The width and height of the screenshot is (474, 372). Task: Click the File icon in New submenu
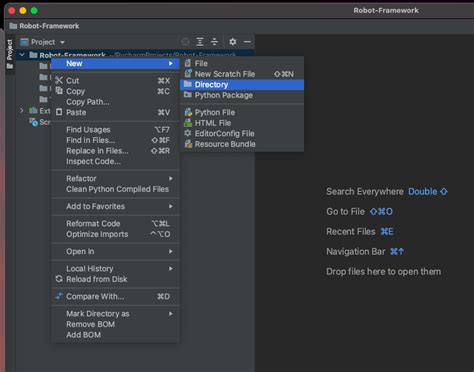pyautogui.click(x=188, y=63)
